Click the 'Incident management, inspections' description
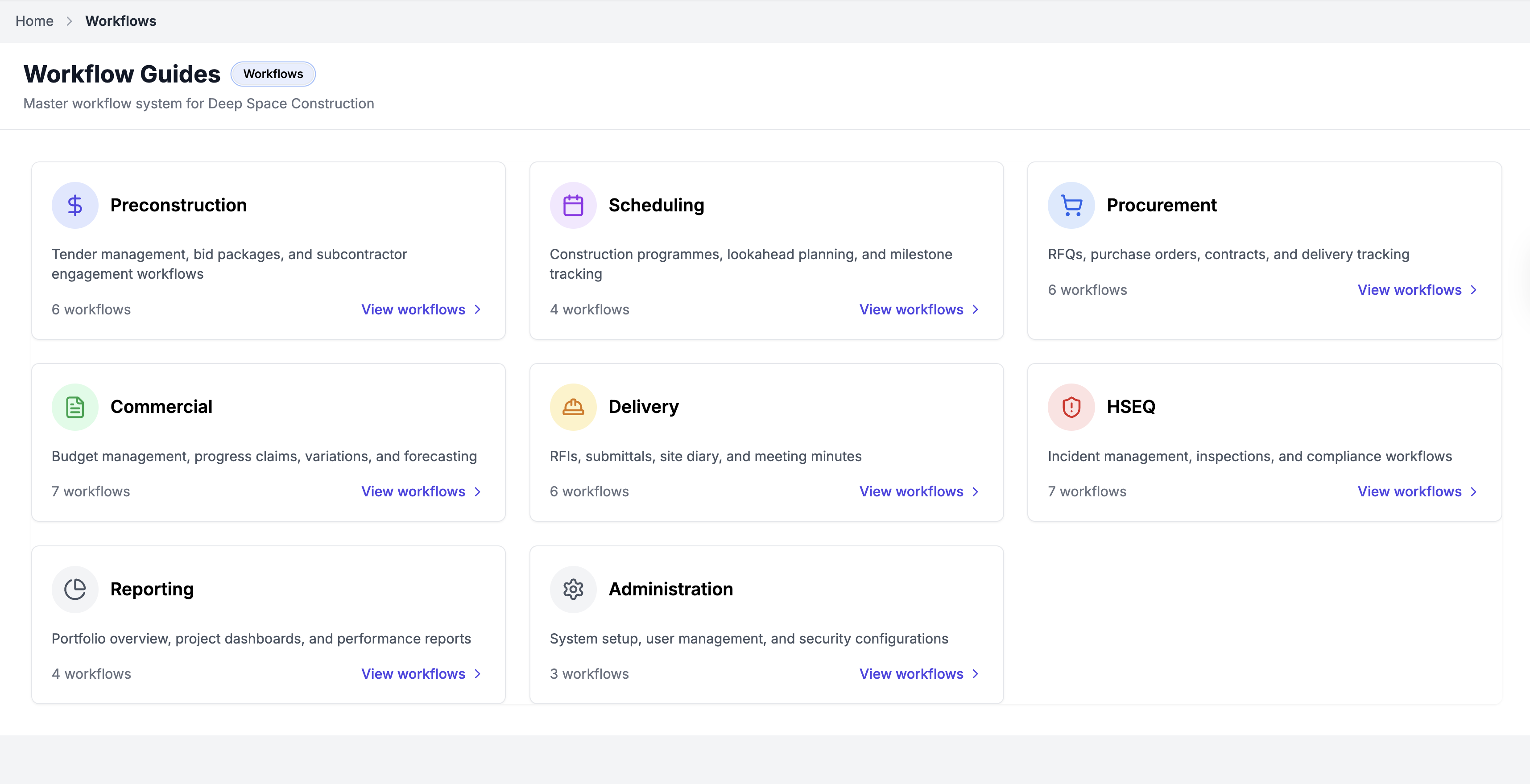1530x784 pixels. pos(1250,457)
